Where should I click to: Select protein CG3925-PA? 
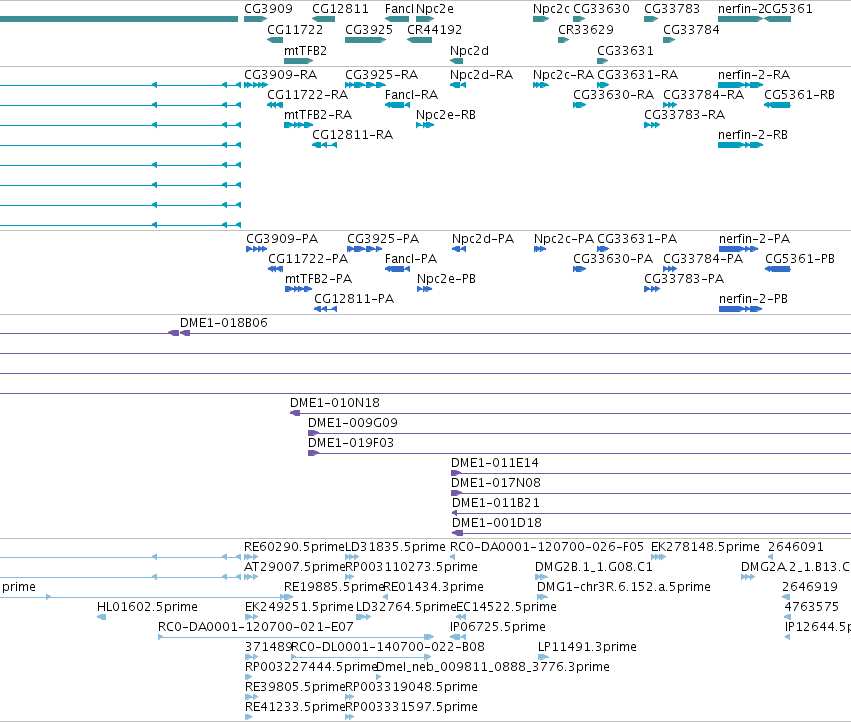point(365,249)
